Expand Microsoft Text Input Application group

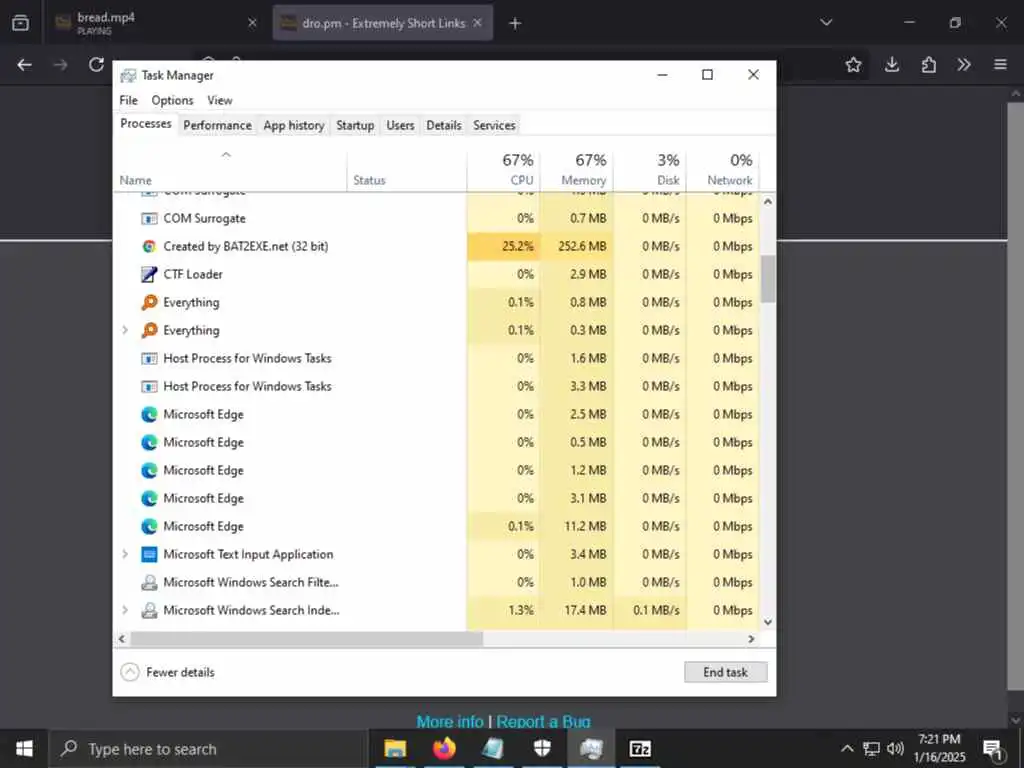(125, 554)
